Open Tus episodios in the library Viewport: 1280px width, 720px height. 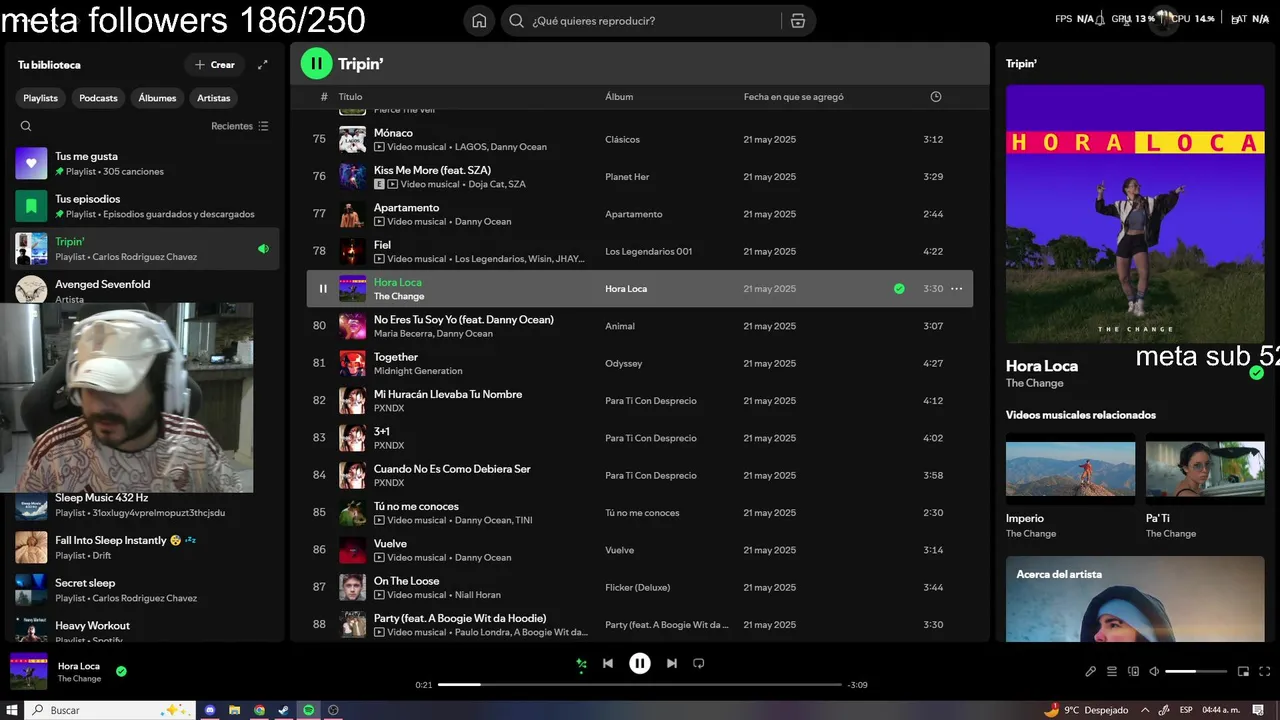145,206
